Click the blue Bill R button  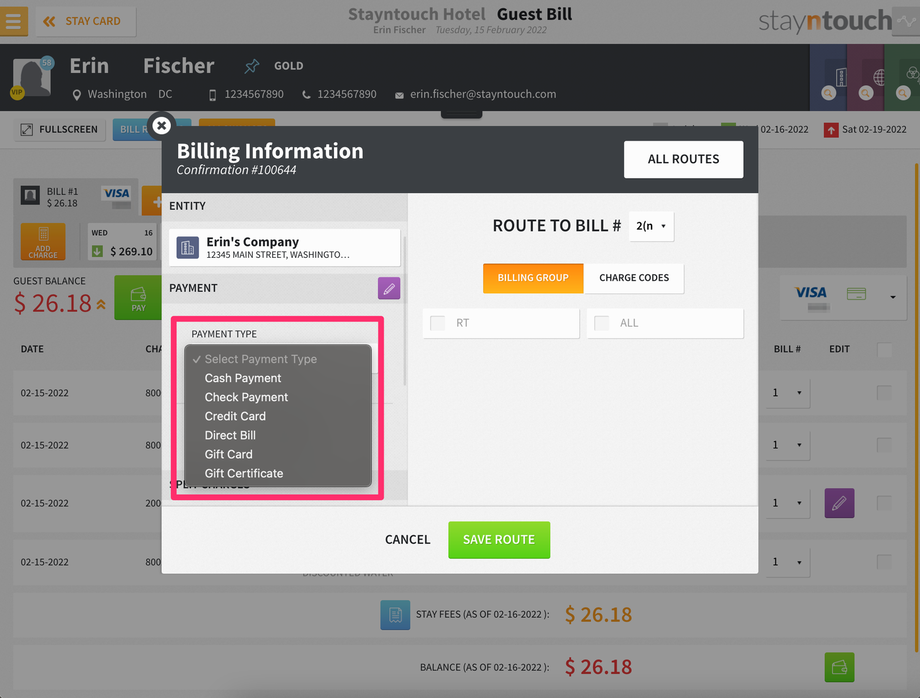tap(135, 130)
